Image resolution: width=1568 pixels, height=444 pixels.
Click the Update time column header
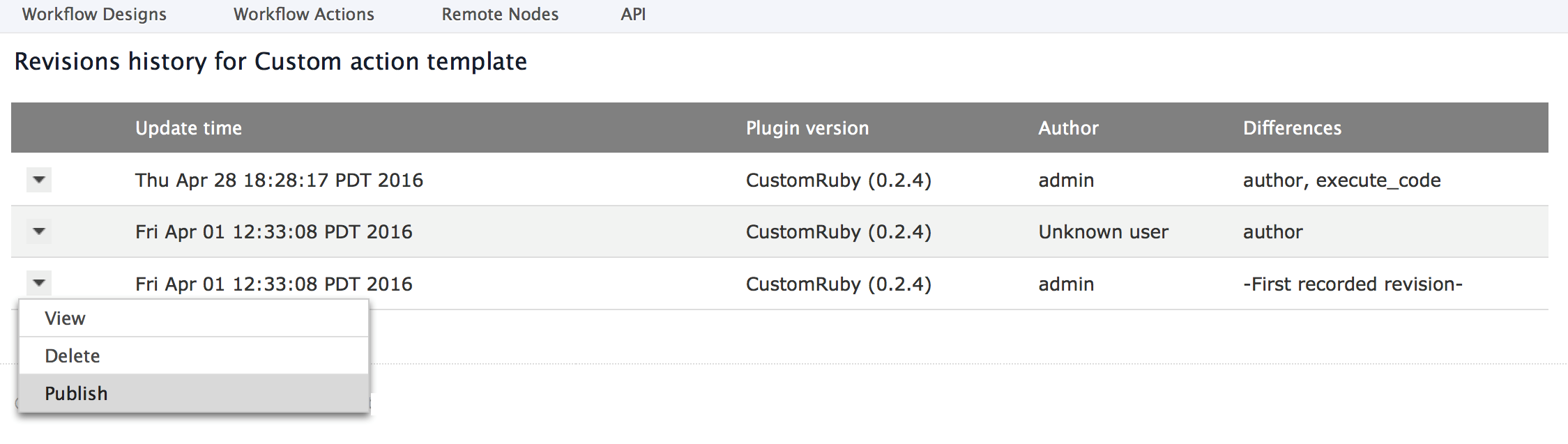(x=188, y=128)
